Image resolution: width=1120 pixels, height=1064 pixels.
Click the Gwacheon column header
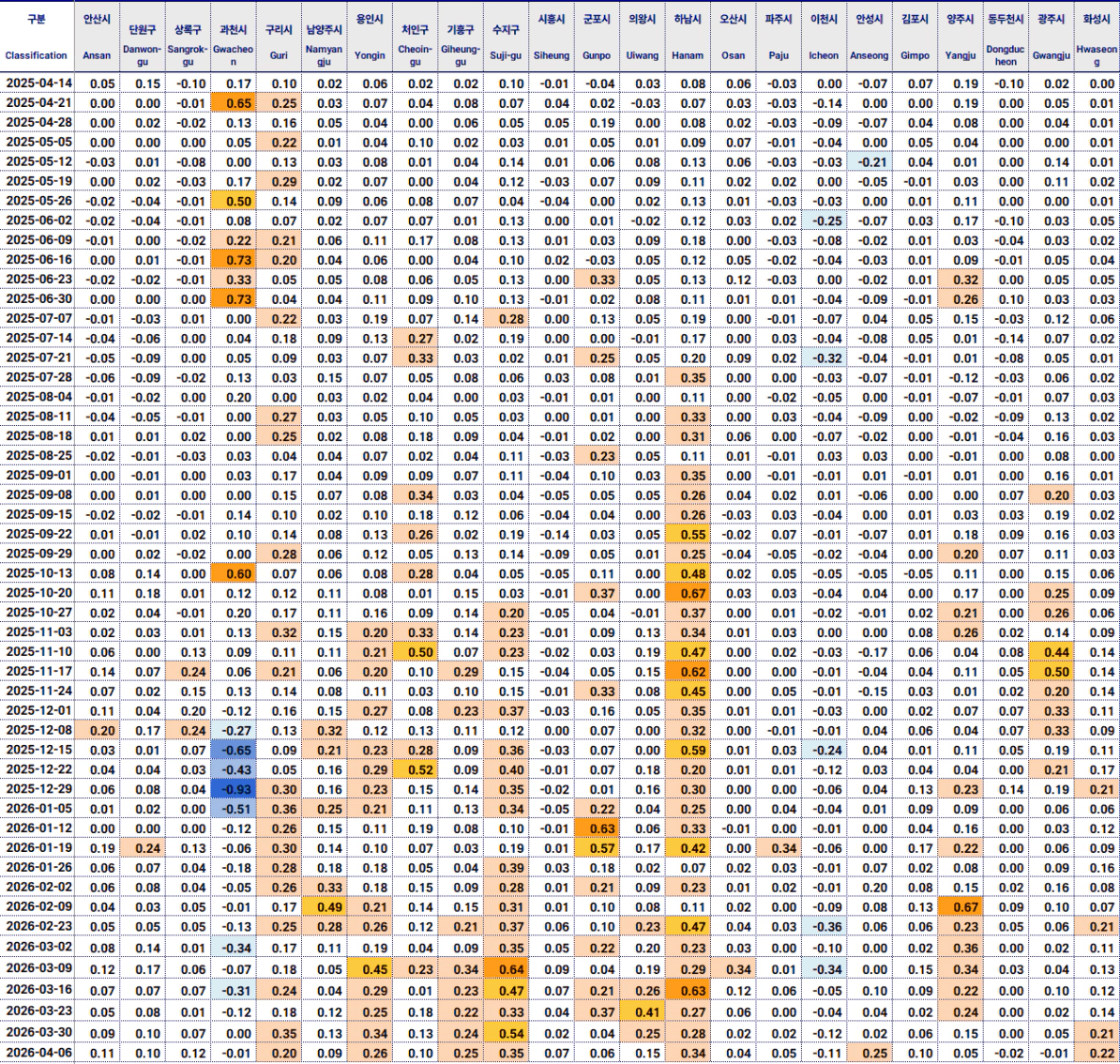point(233,37)
